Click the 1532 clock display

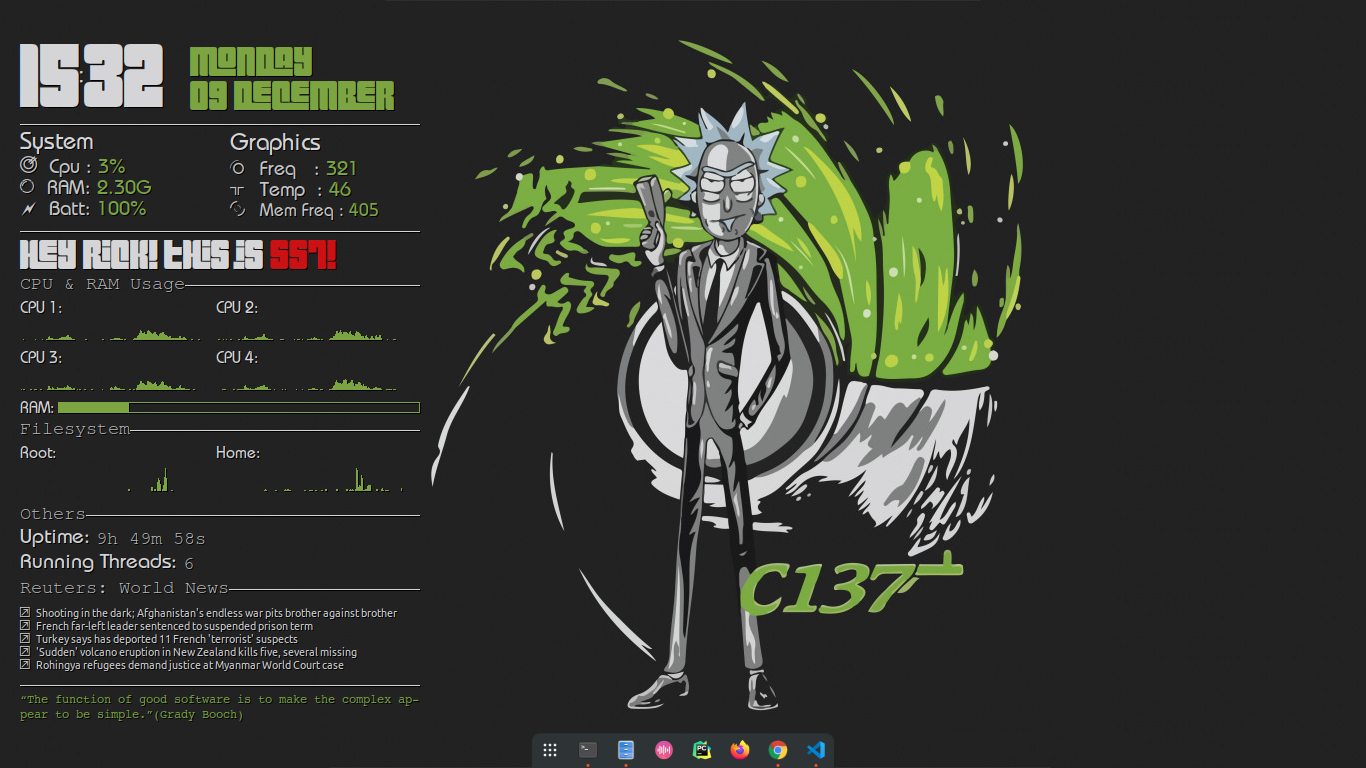91,76
